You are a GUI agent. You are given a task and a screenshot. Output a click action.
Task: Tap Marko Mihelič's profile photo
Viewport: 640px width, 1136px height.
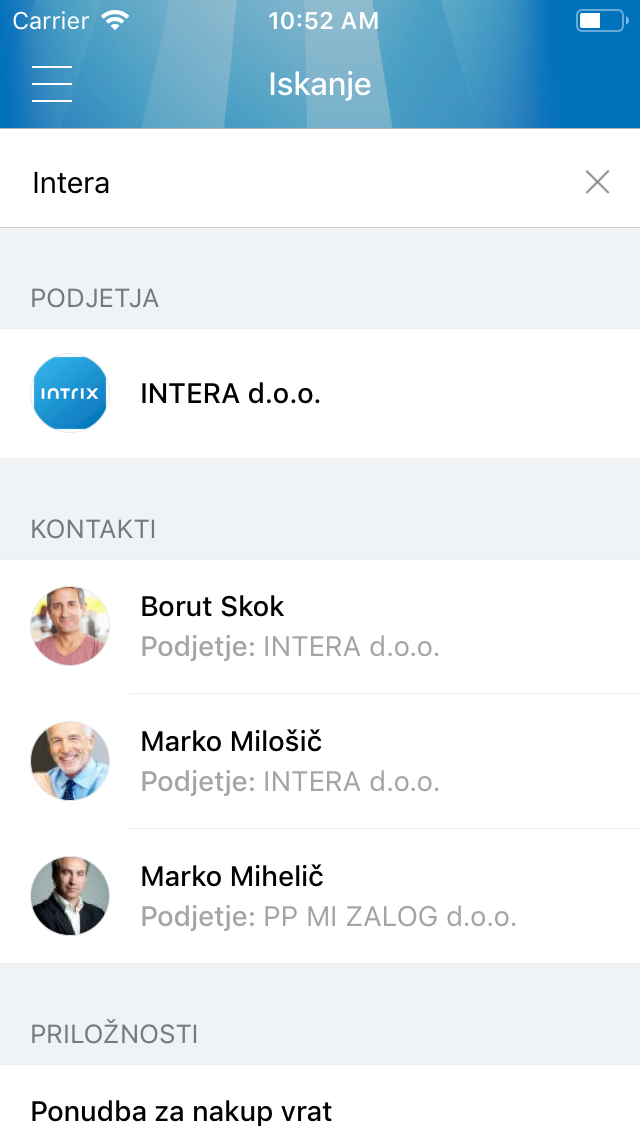(70, 896)
